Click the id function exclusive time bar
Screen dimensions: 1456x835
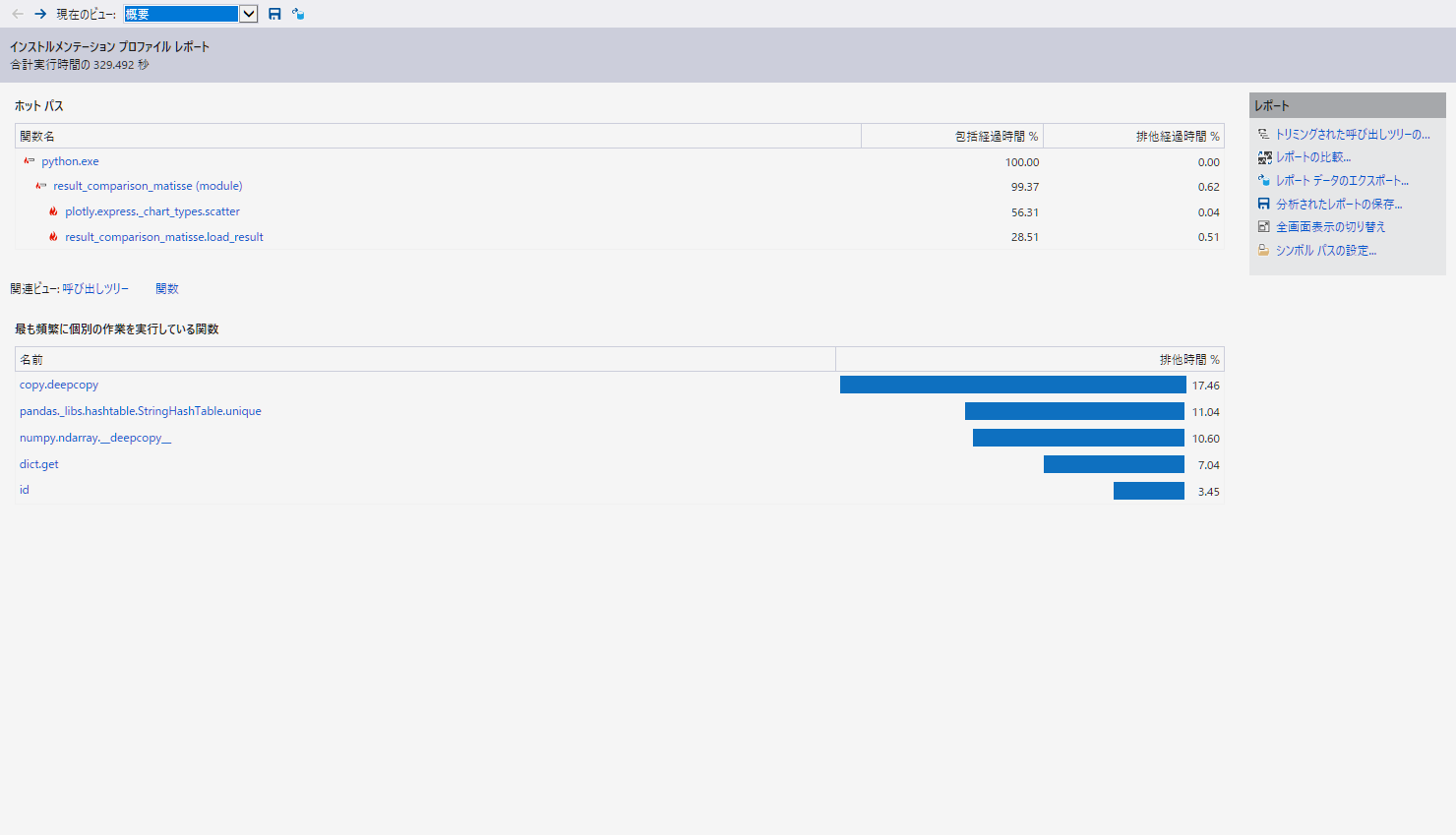[x=1149, y=491]
